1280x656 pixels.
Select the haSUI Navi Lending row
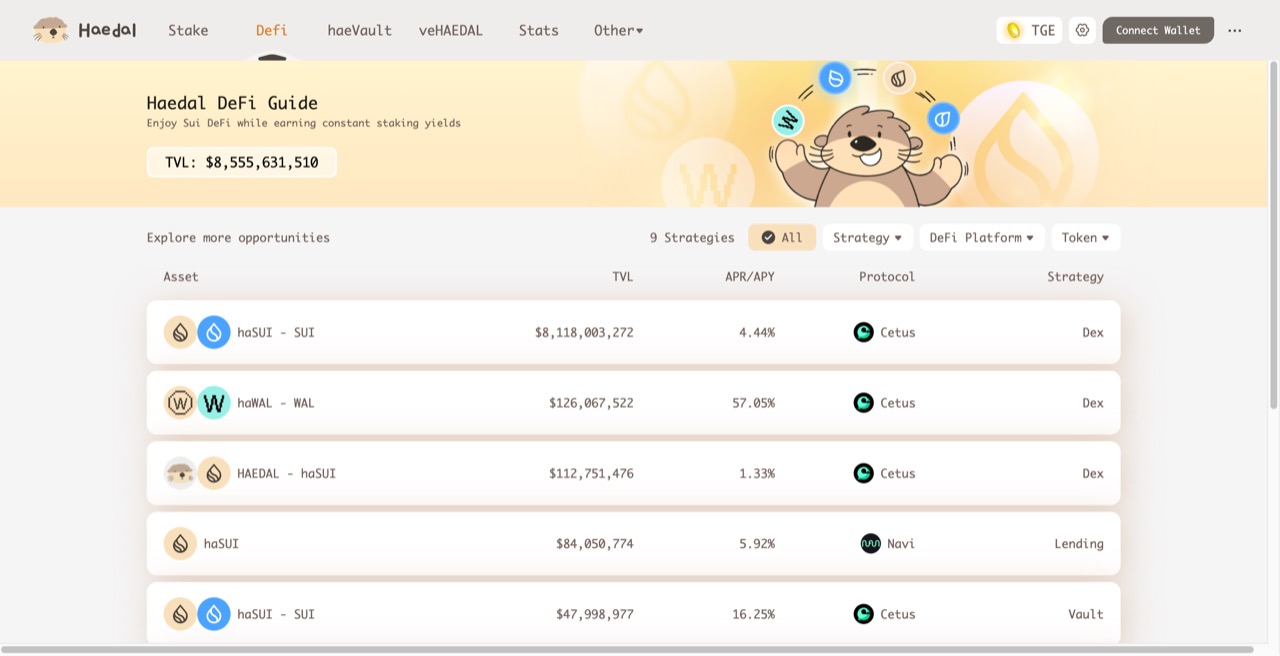pyautogui.click(x=633, y=544)
